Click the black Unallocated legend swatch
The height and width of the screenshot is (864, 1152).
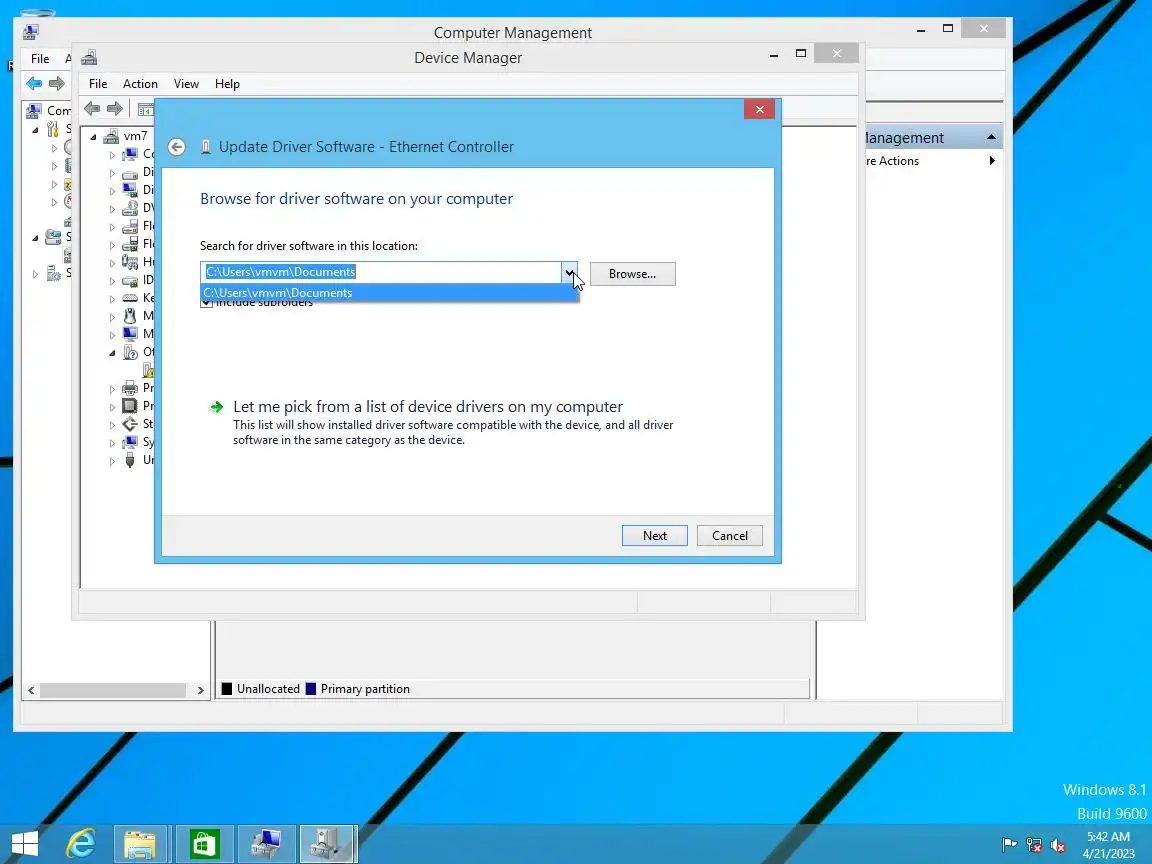pos(227,689)
